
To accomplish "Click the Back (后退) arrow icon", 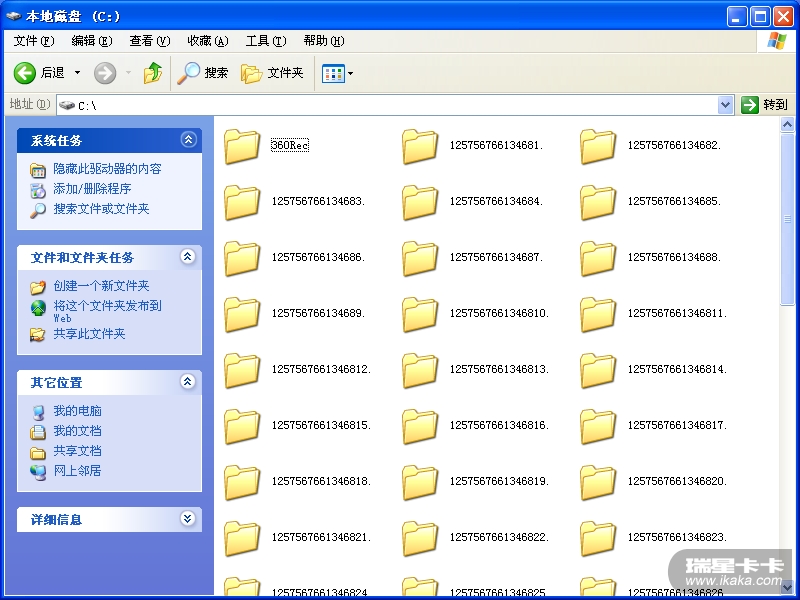I will (x=24, y=73).
